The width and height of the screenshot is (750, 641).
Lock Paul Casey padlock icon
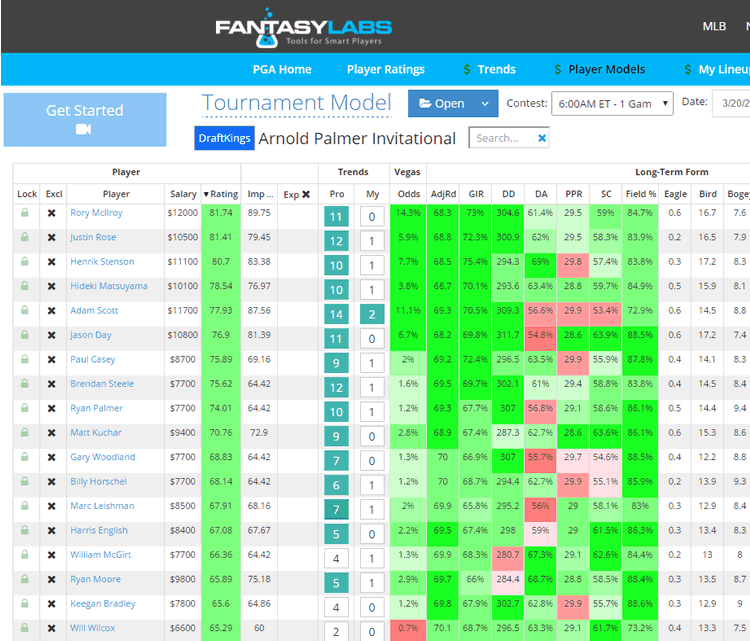25,359
